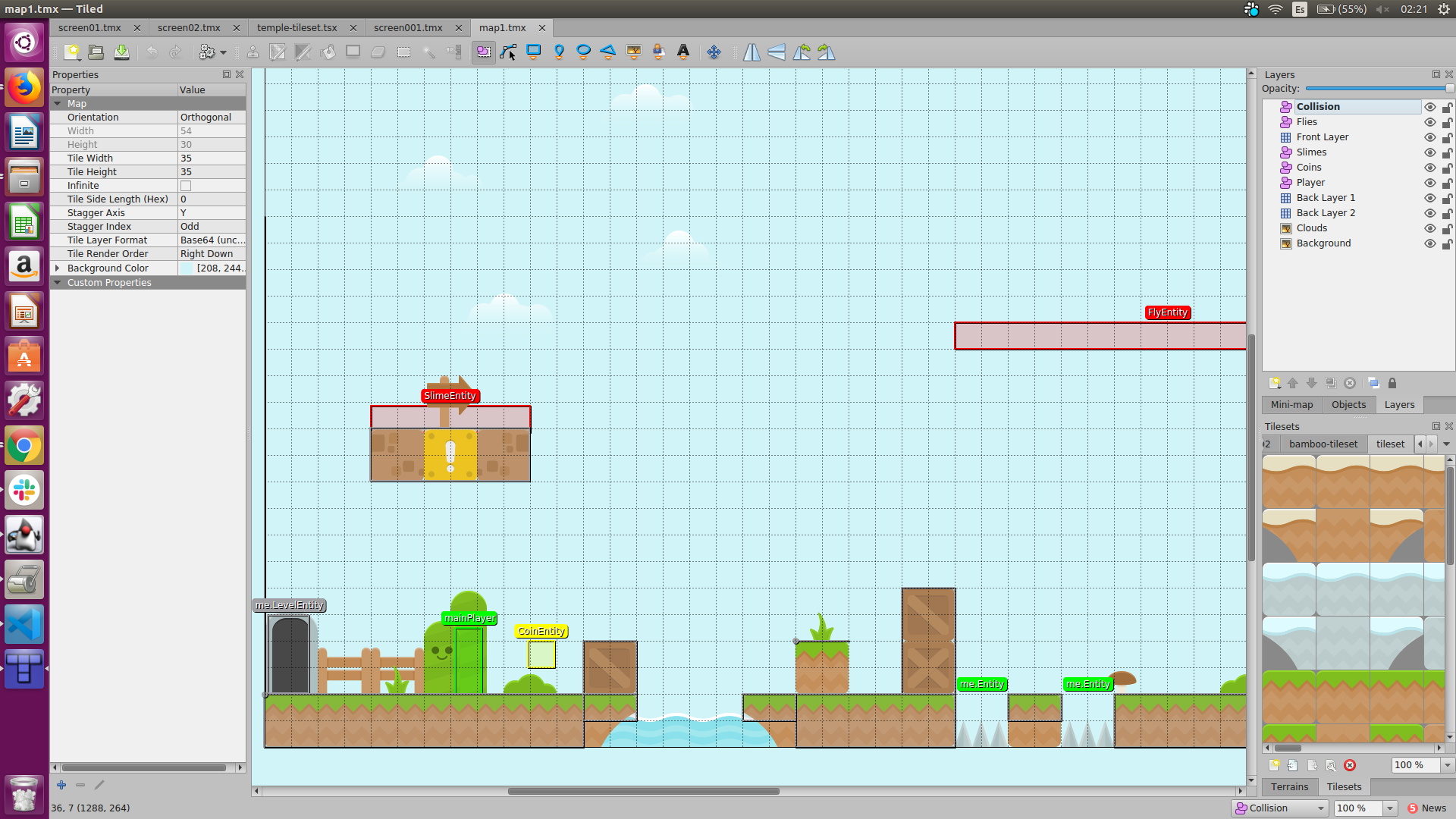Open the New Layer dropdown

[x=1274, y=383]
